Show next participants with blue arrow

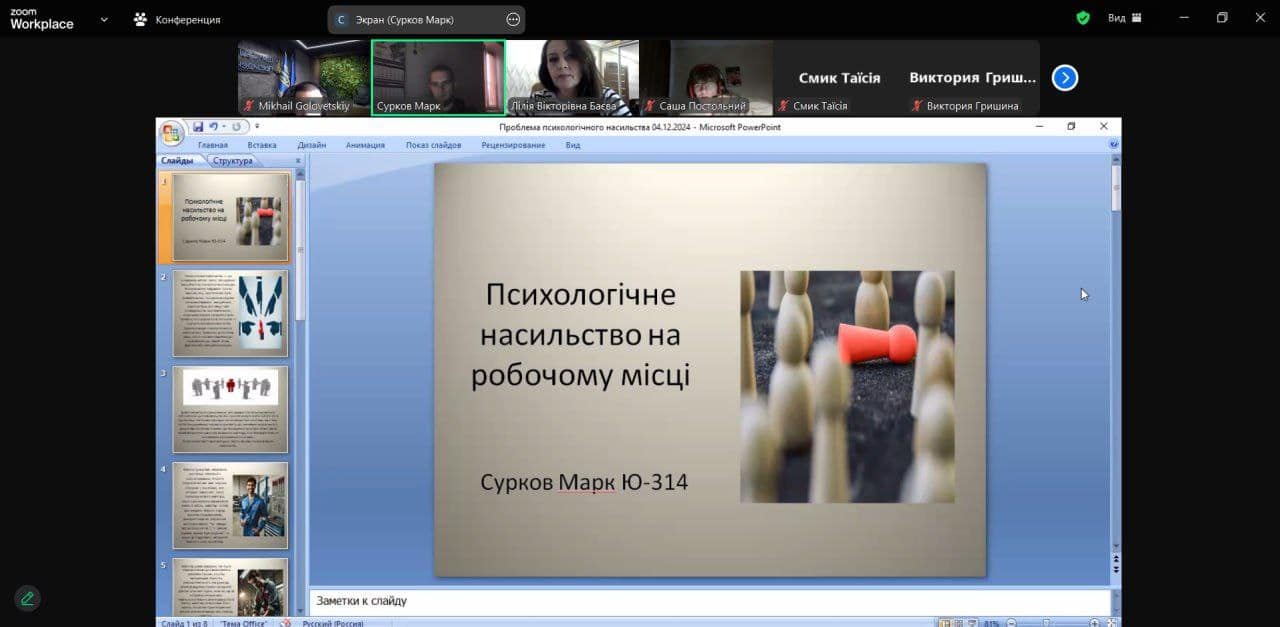pos(1065,78)
